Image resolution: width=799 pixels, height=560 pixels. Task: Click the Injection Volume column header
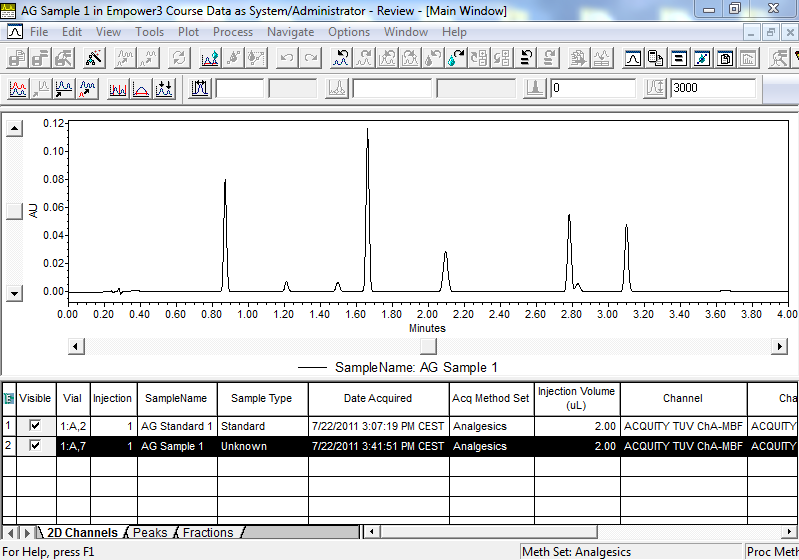(x=577, y=398)
